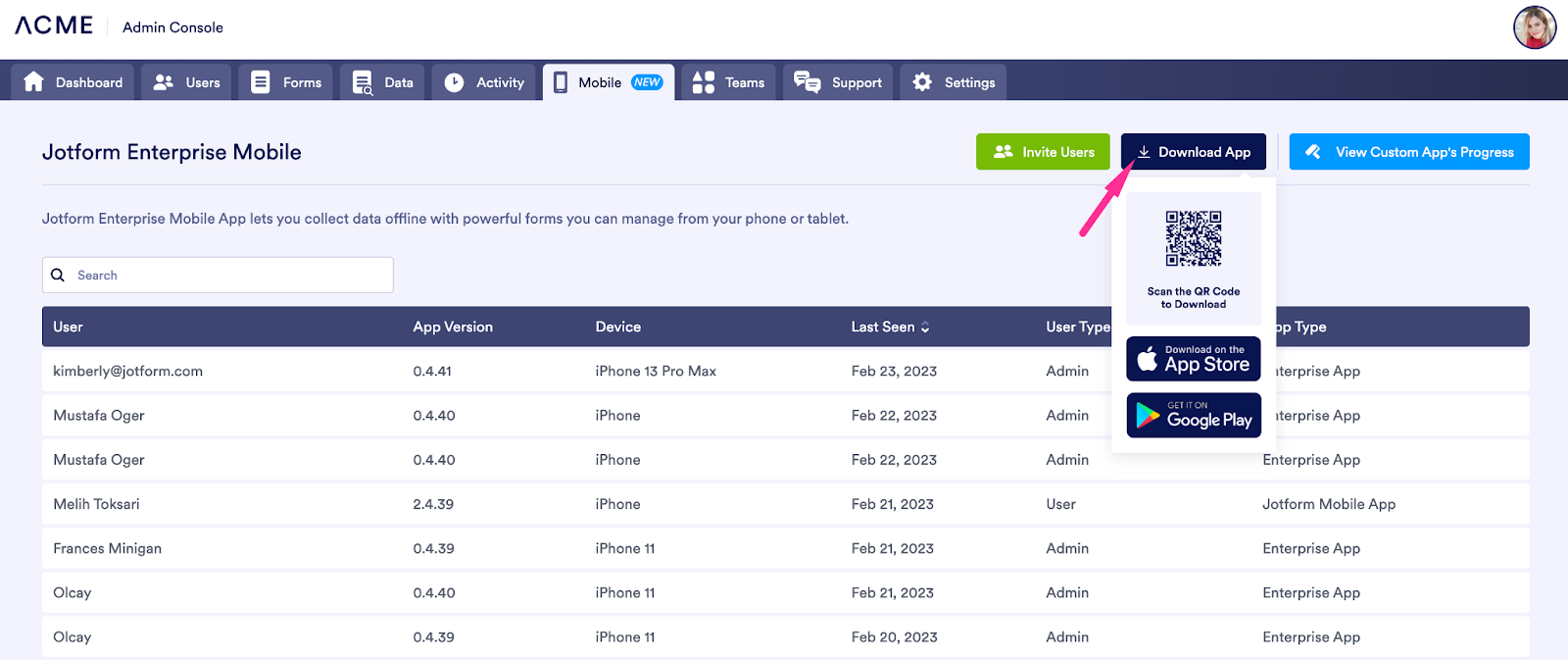The image size is (1568, 660).
Task: Click the Activity clock icon
Action: click(454, 82)
